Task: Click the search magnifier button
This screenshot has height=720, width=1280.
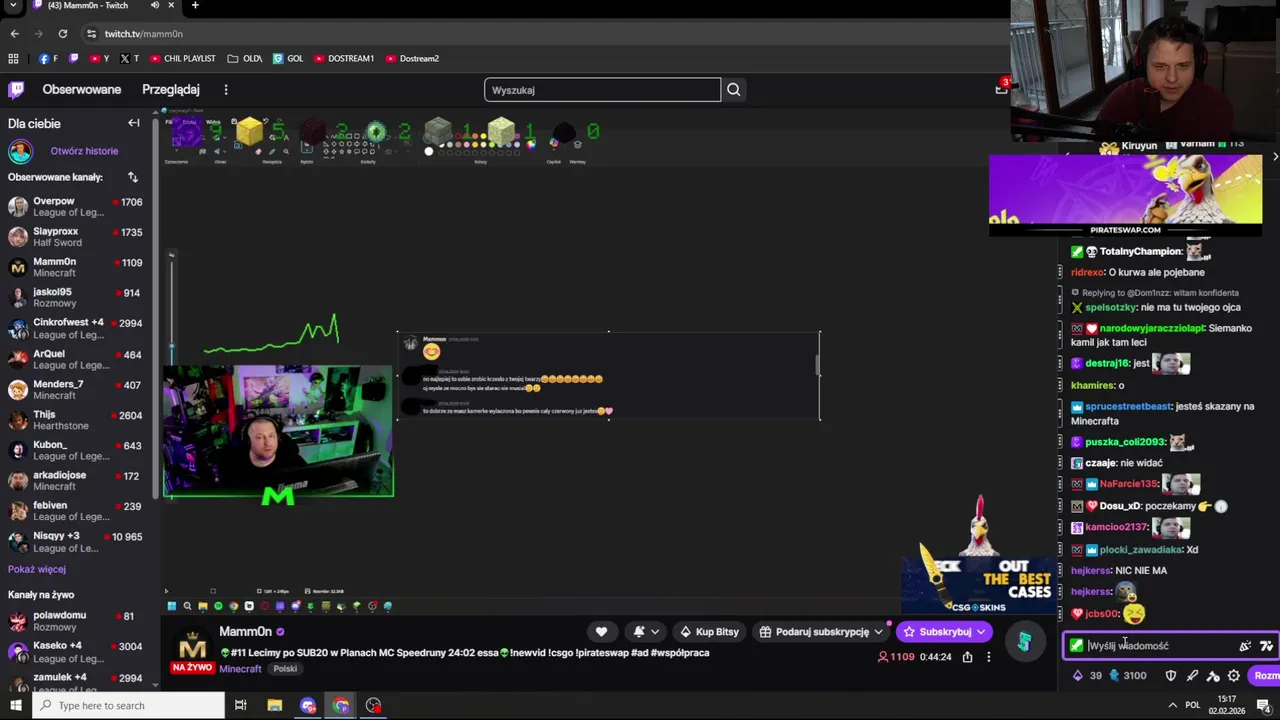Action: [734, 90]
